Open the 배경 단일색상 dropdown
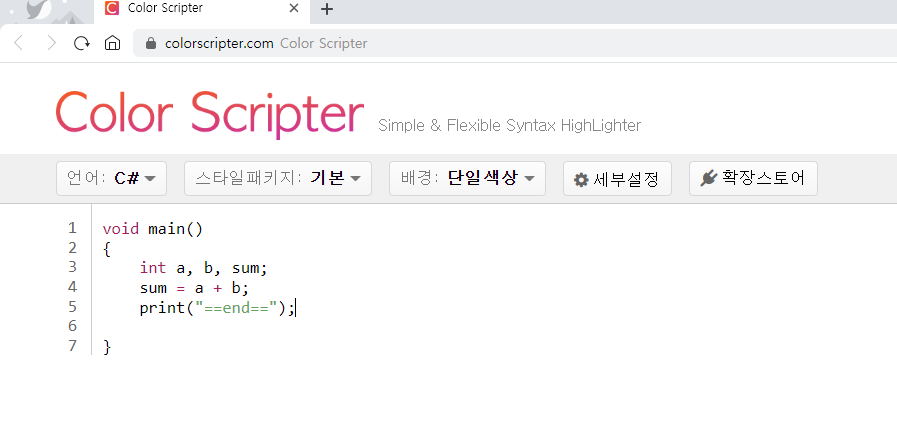The height and width of the screenshot is (427, 897). 467,179
